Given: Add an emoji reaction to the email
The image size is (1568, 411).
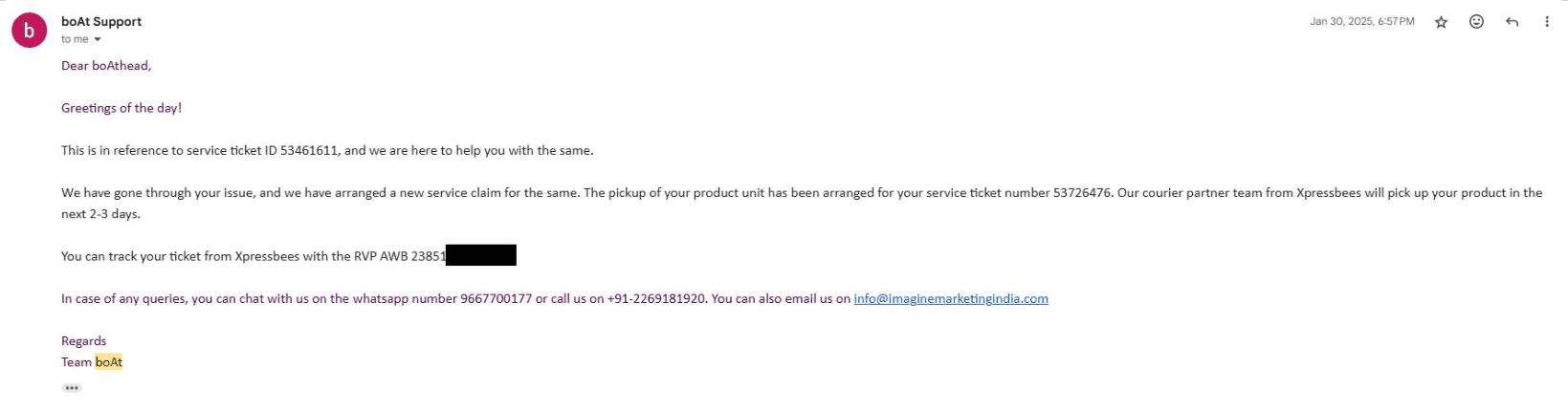Looking at the screenshot, I should tap(1476, 22).
